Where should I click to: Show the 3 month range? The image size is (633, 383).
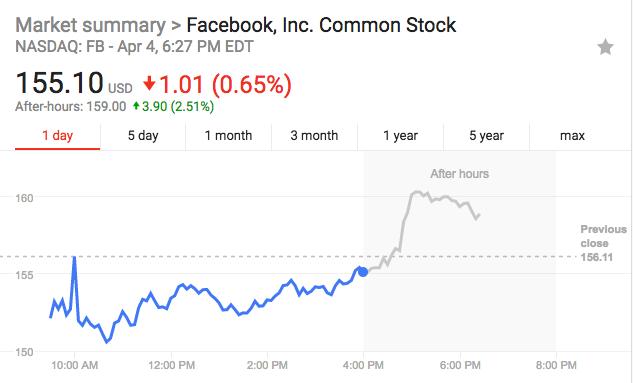[x=314, y=136]
